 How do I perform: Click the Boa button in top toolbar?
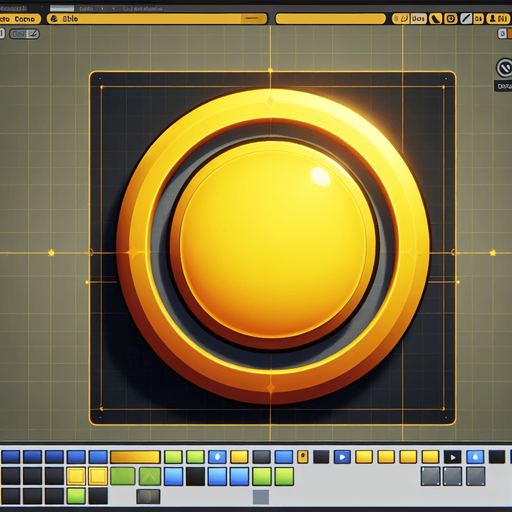point(418,19)
